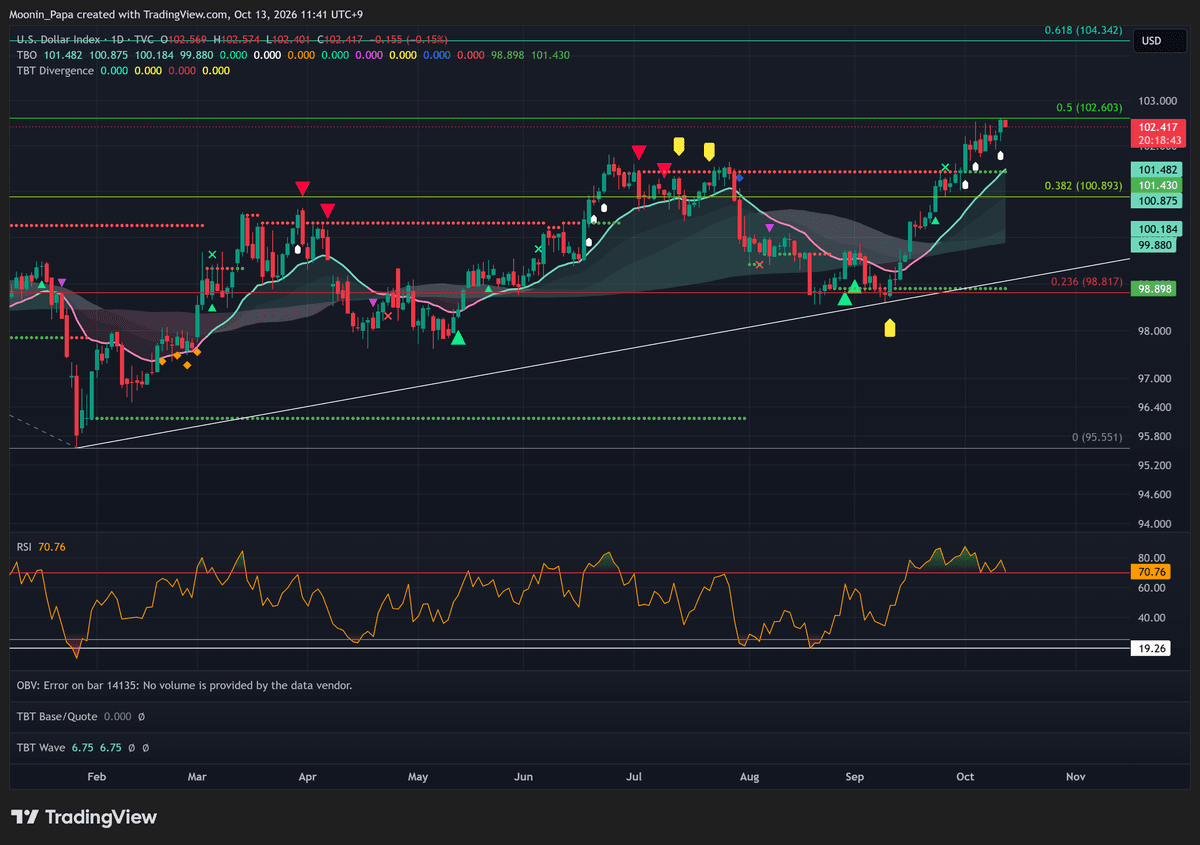Click the green 98.898 price scale label
The height and width of the screenshot is (845, 1200).
point(1153,288)
